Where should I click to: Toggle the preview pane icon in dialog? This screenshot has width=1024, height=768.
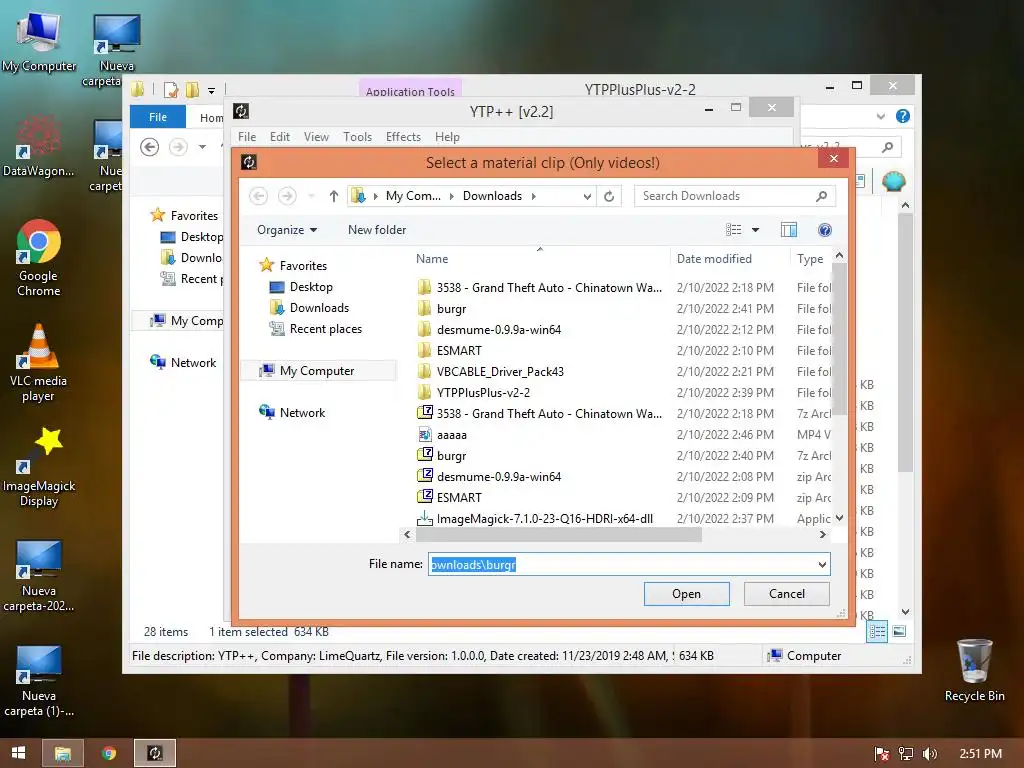(x=788, y=230)
